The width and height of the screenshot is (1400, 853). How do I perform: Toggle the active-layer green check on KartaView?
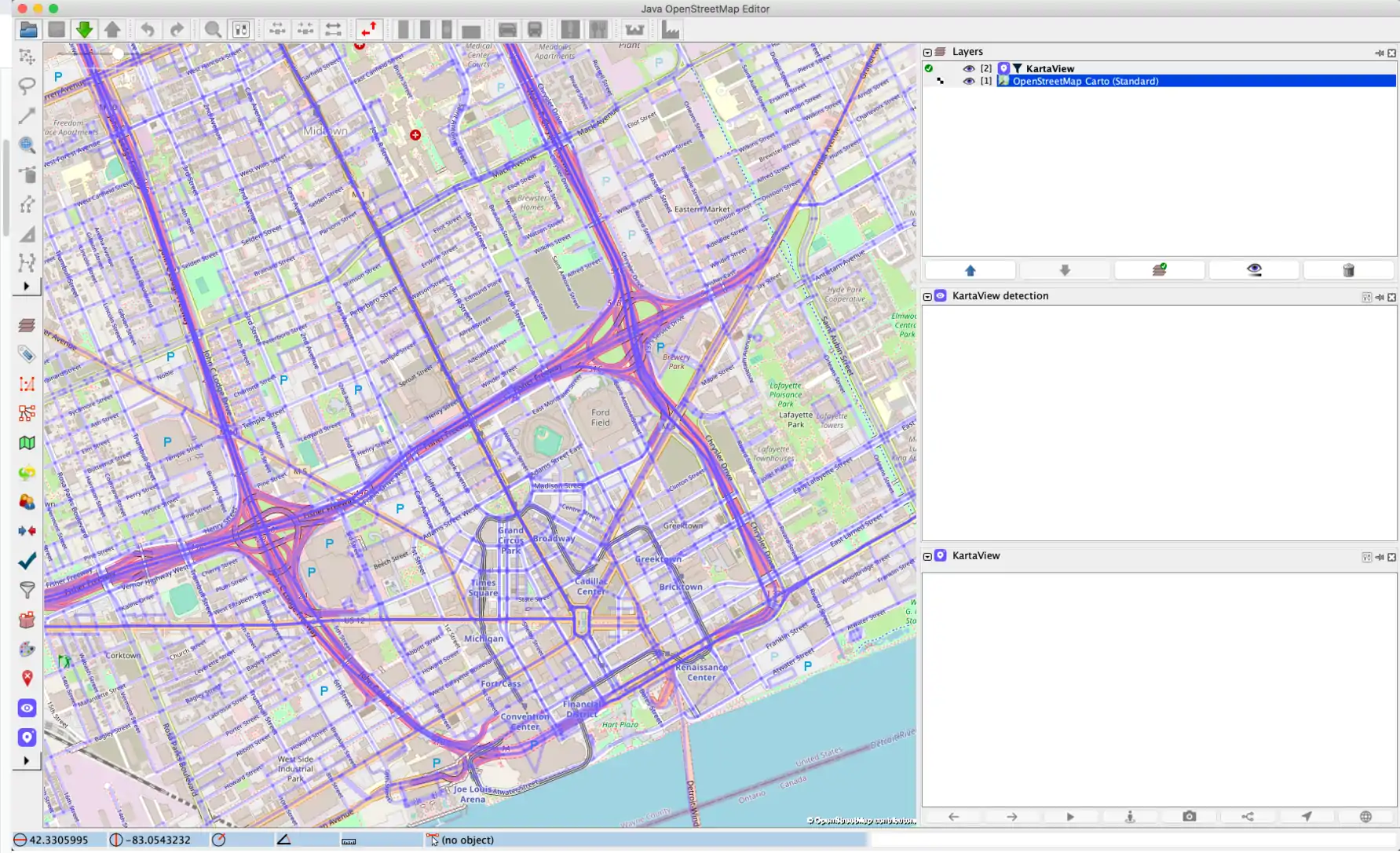(x=929, y=68)
